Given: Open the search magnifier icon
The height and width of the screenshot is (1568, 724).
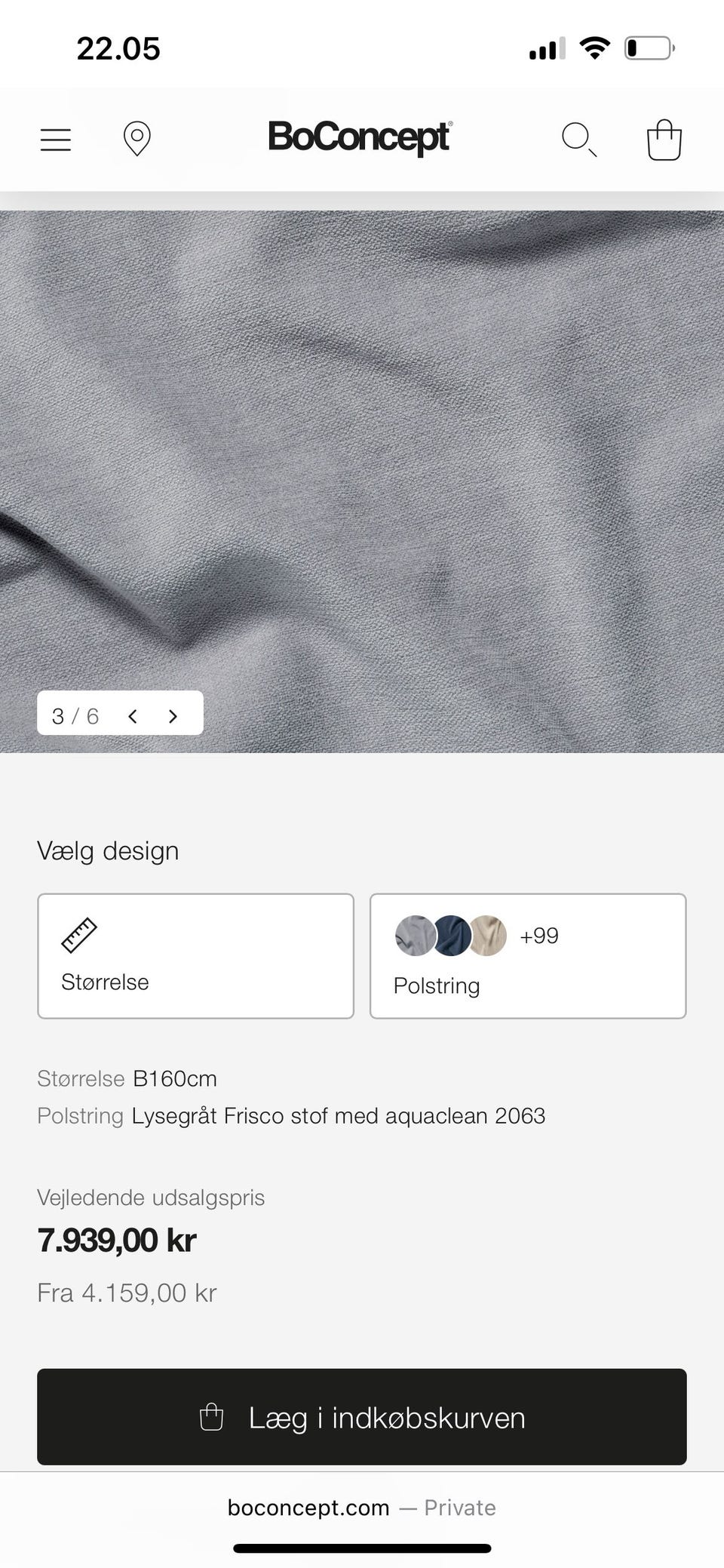Looking at the screenshot, I should click(x=579, y=140).
